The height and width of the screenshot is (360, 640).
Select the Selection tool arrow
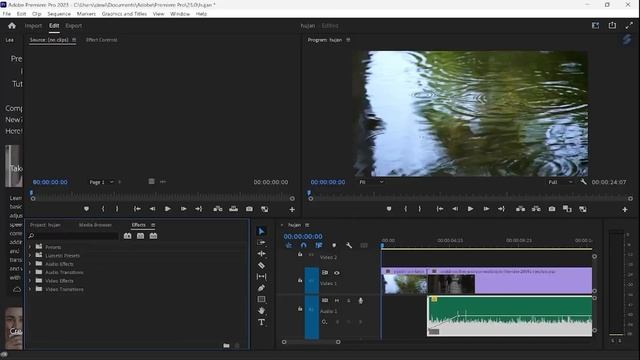(x=261, y=231)
